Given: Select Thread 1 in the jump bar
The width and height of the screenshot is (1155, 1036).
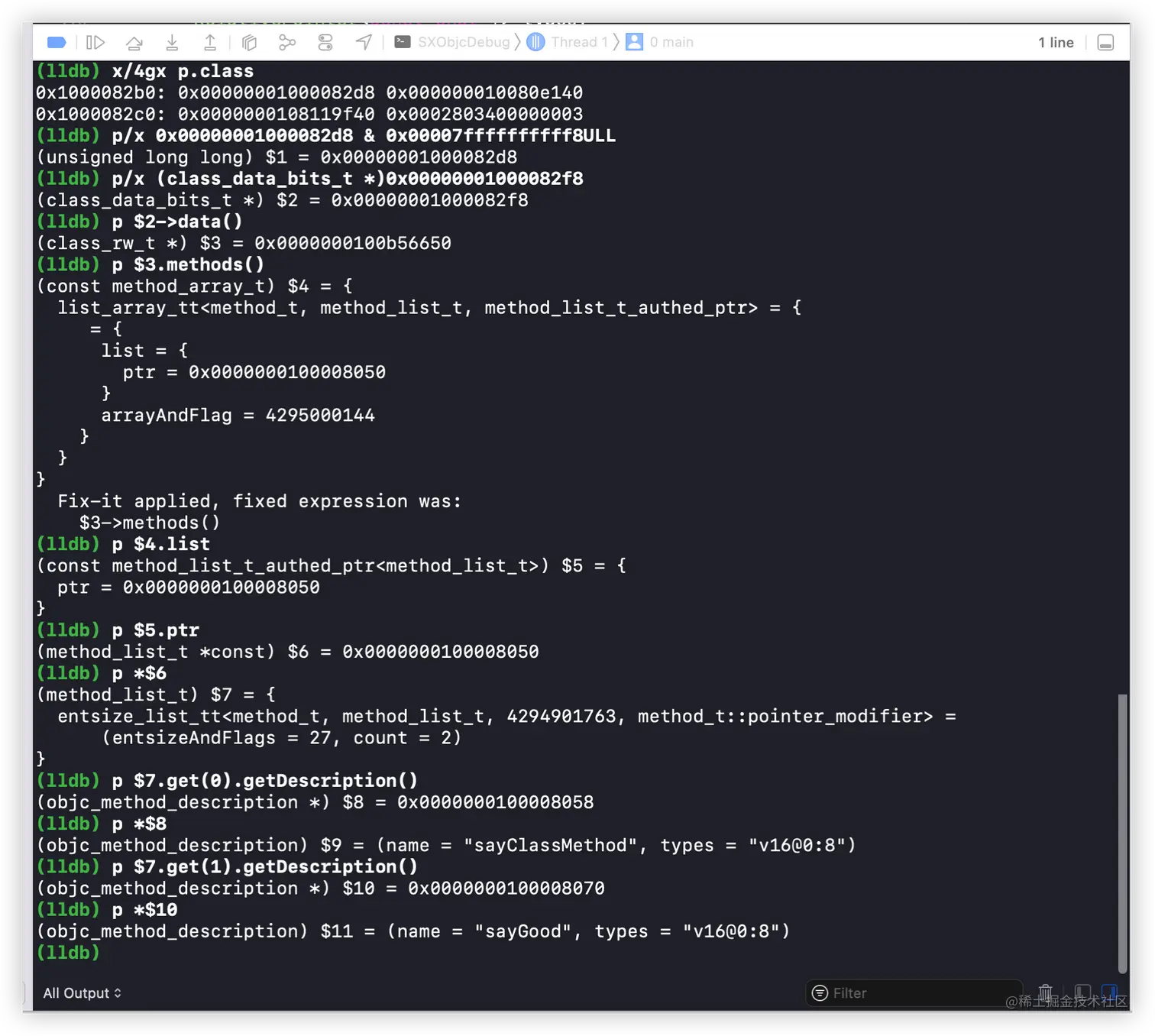Looking at the screenshot, I should tap(568, 42).
